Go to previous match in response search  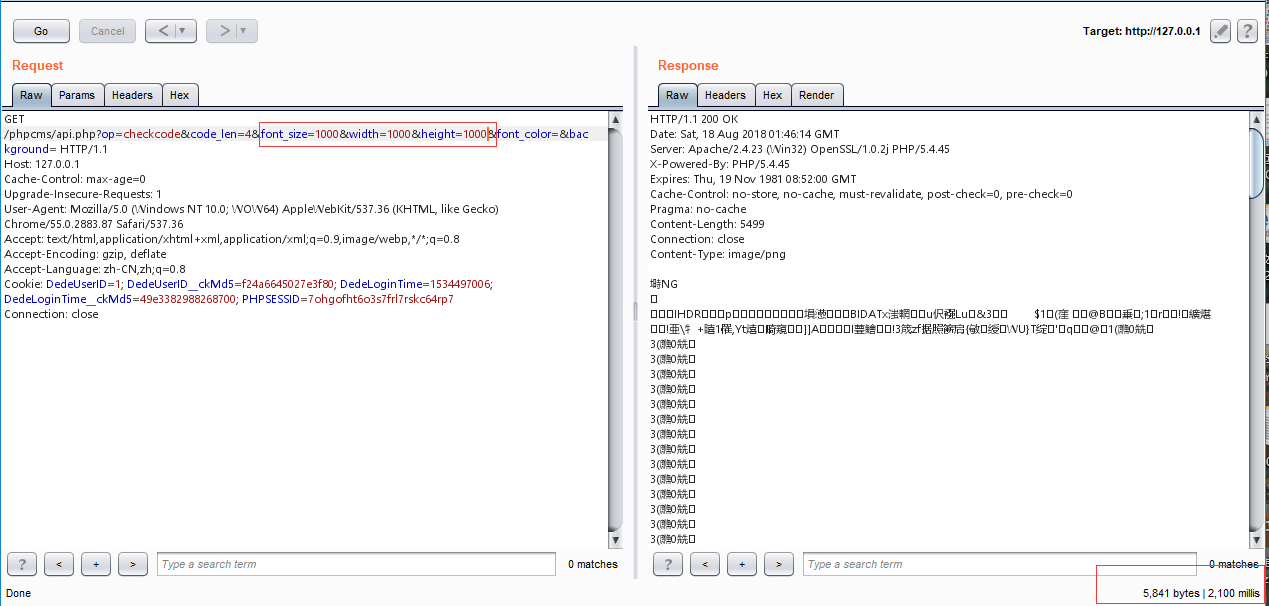tap(705, 564)
